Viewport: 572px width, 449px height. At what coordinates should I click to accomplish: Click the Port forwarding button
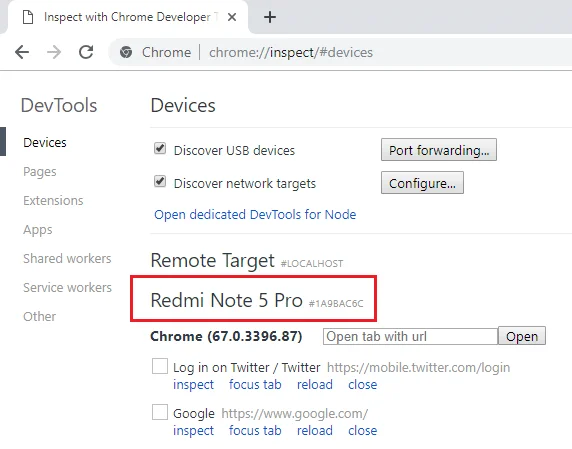pyautogui.click(x=439, y=150)
